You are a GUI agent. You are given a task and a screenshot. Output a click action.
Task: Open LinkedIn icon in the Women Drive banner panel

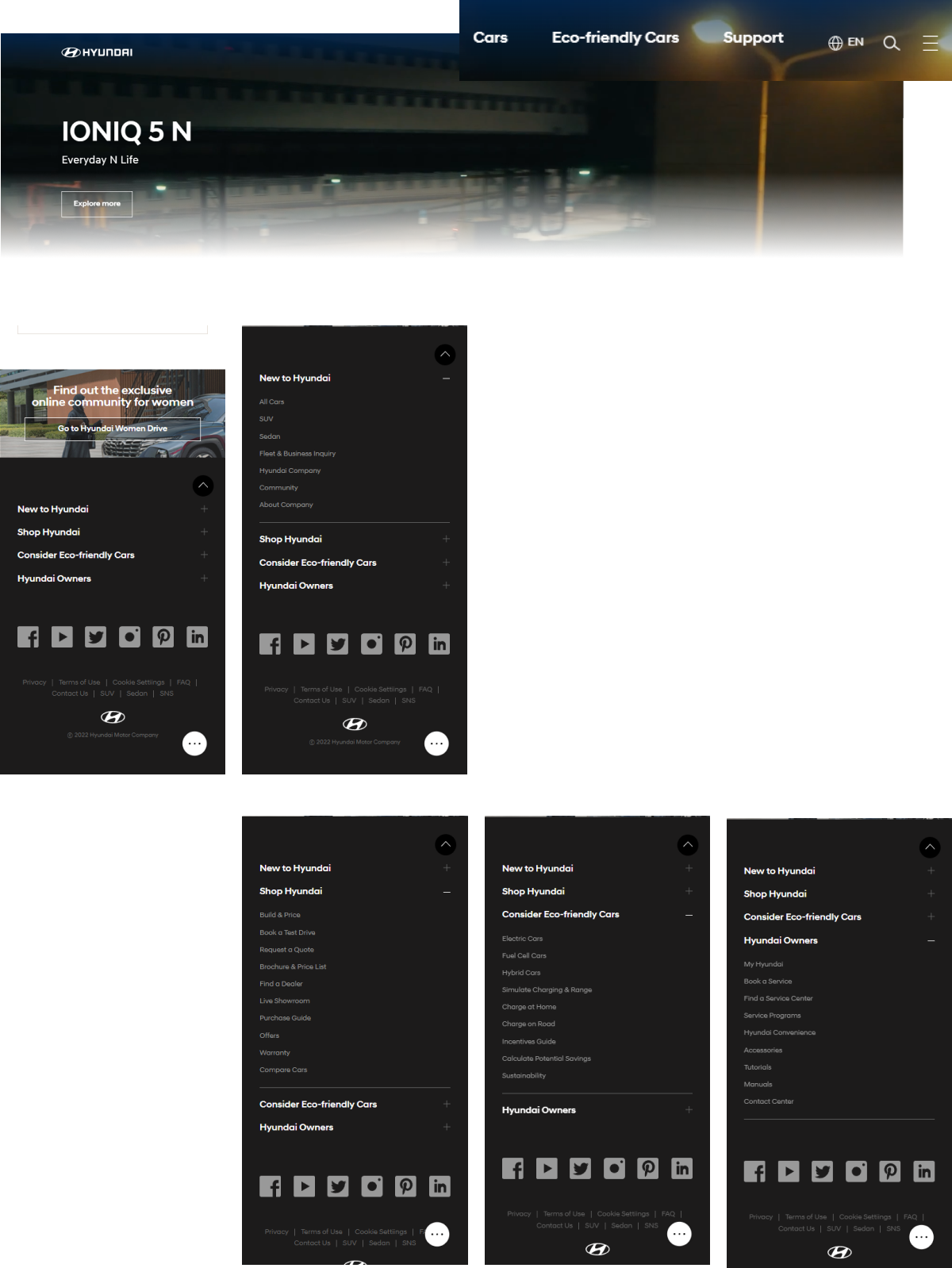[198, 636]
